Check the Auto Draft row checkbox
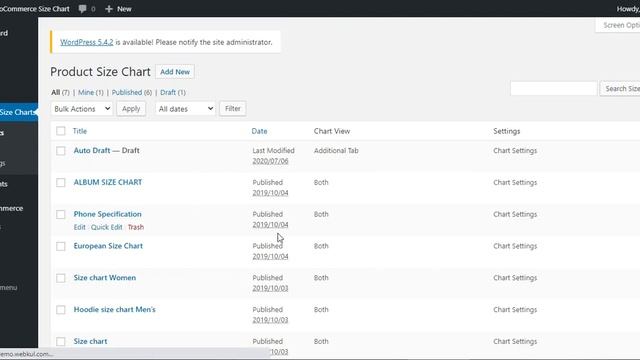Screen dimensions: 640x360 click(x=61, y=151)
